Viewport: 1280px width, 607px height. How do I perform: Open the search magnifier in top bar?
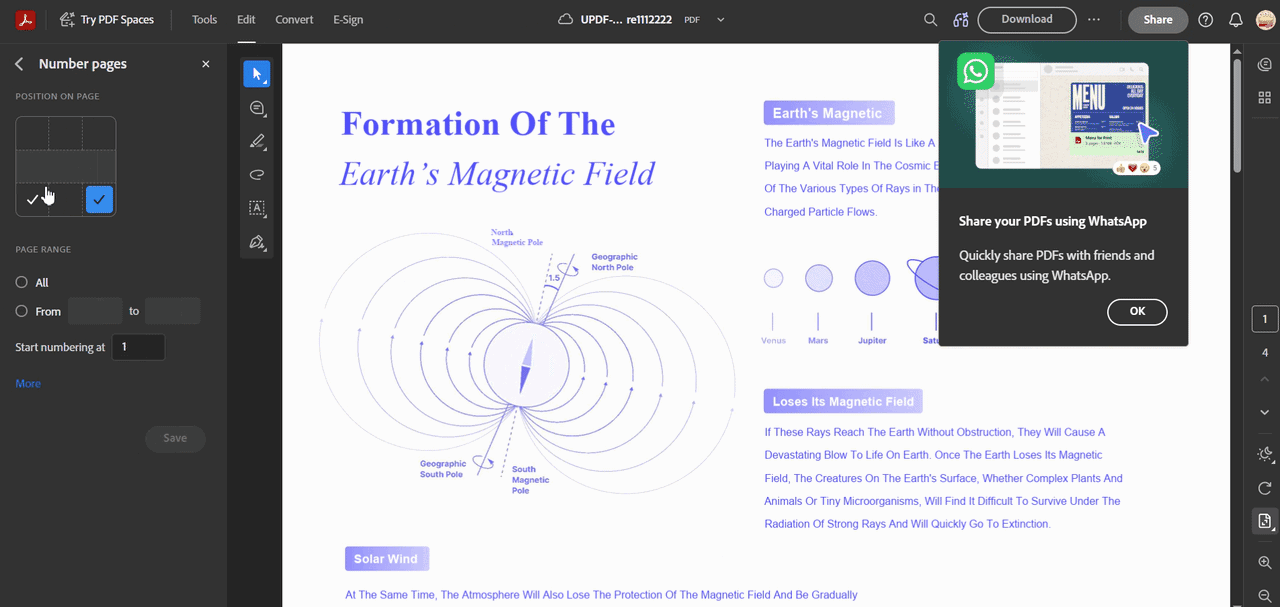pyautogui.click(x=930, y=20)
